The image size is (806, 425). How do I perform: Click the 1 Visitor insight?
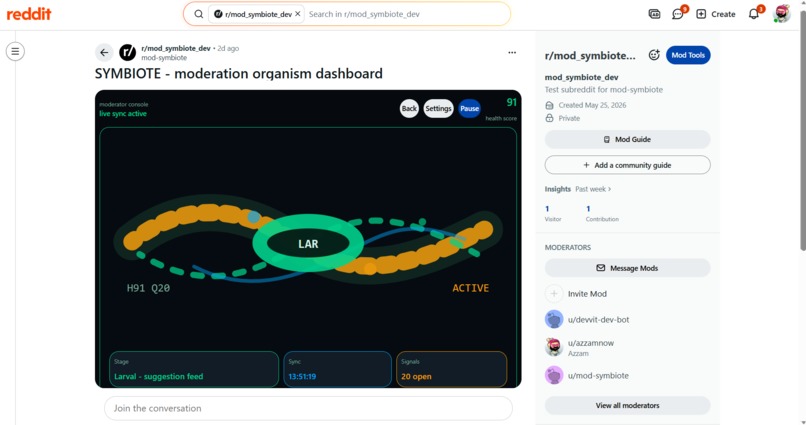coord(553,213)
